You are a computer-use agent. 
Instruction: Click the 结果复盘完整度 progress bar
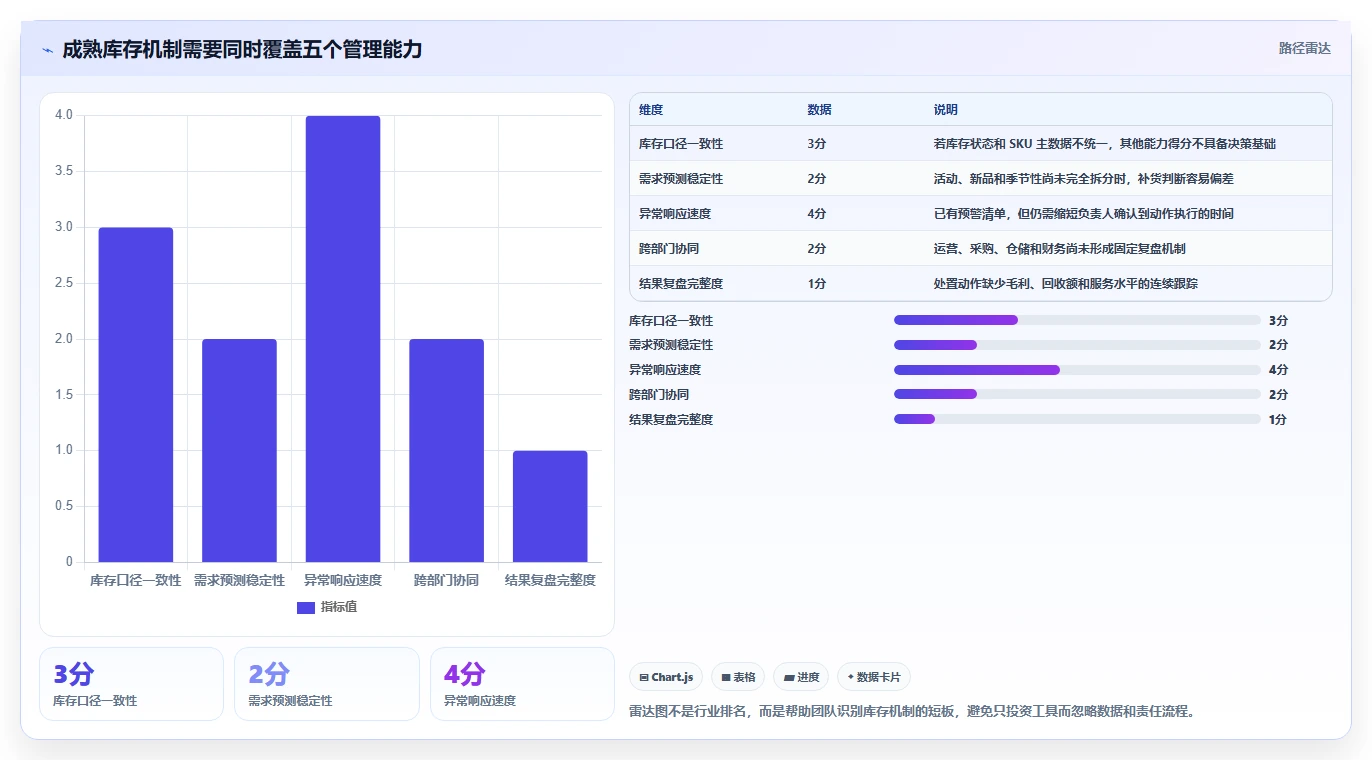point(1077,419)
